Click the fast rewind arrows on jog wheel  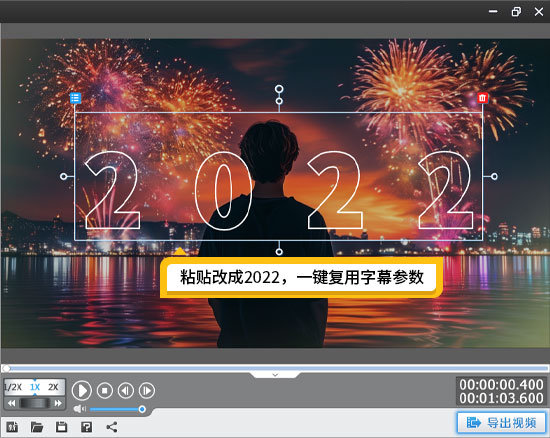pos(12,403)
